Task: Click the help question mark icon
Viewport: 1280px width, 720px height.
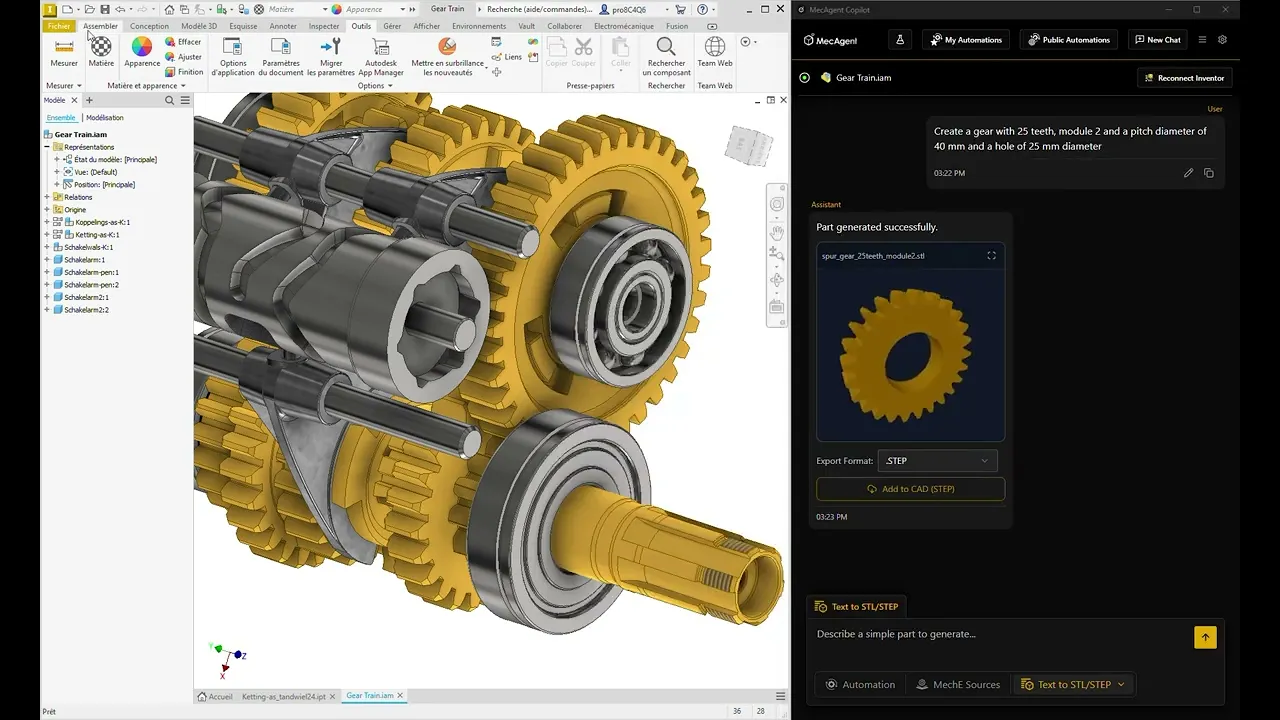Action: pos(702,9)
